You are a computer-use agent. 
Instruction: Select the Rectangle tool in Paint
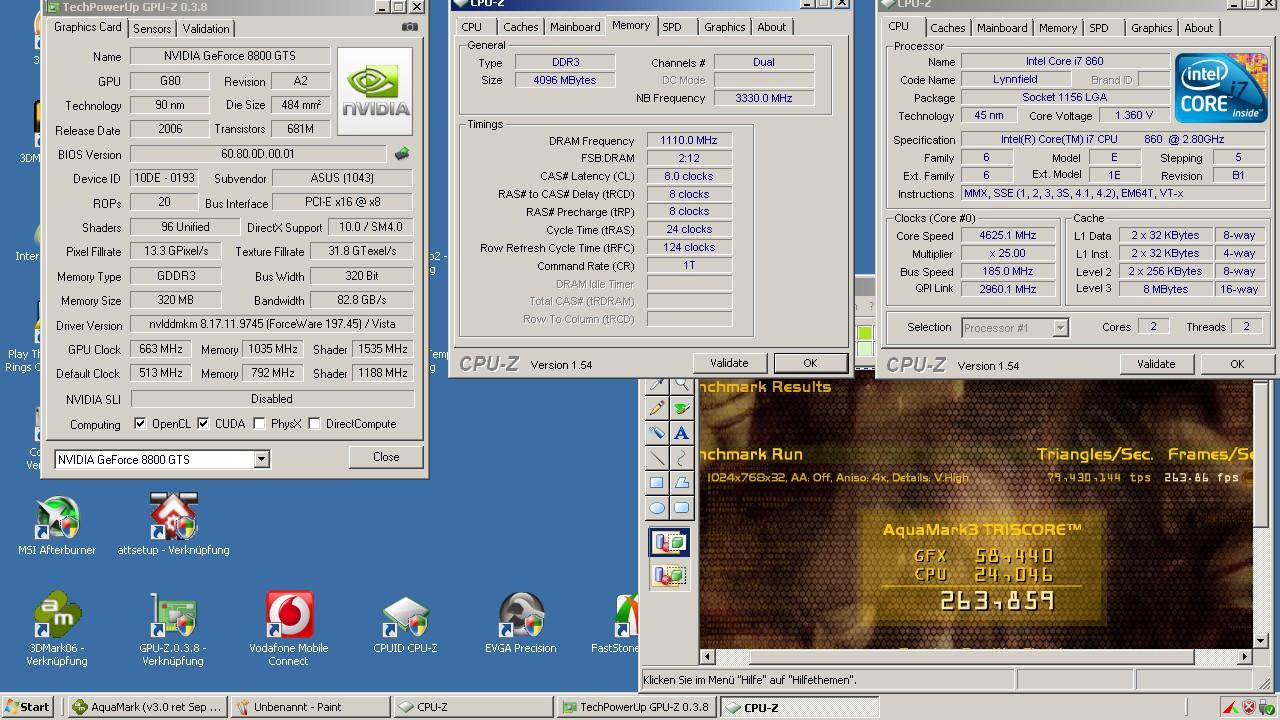[x=657, y=483]
